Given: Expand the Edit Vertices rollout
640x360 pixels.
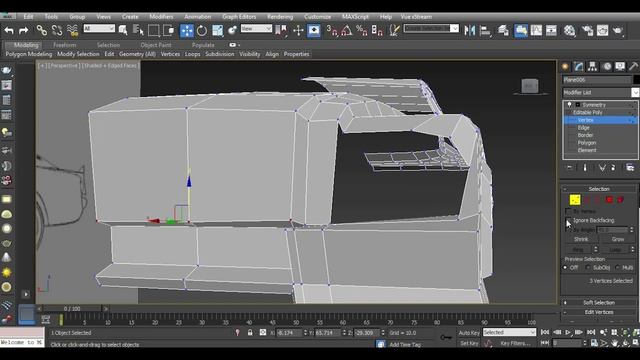Looking at the screenshot, I should 598,312.
